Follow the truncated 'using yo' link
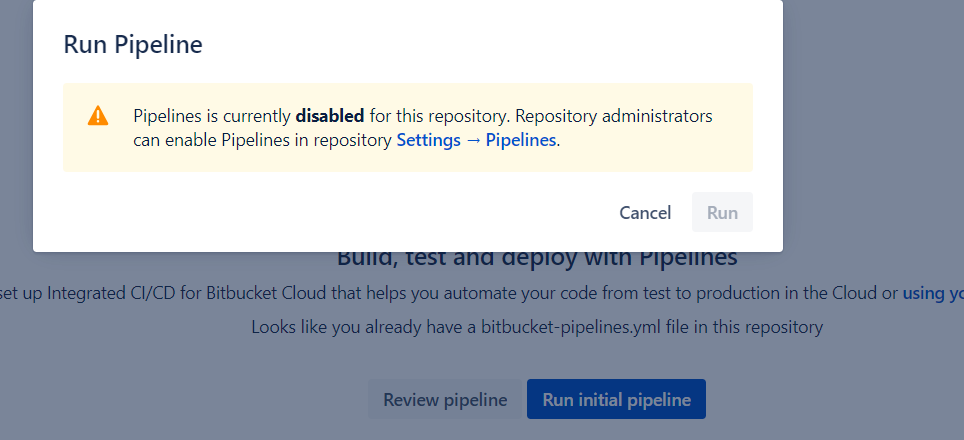964x440 pixels. (x=933, y=294)
